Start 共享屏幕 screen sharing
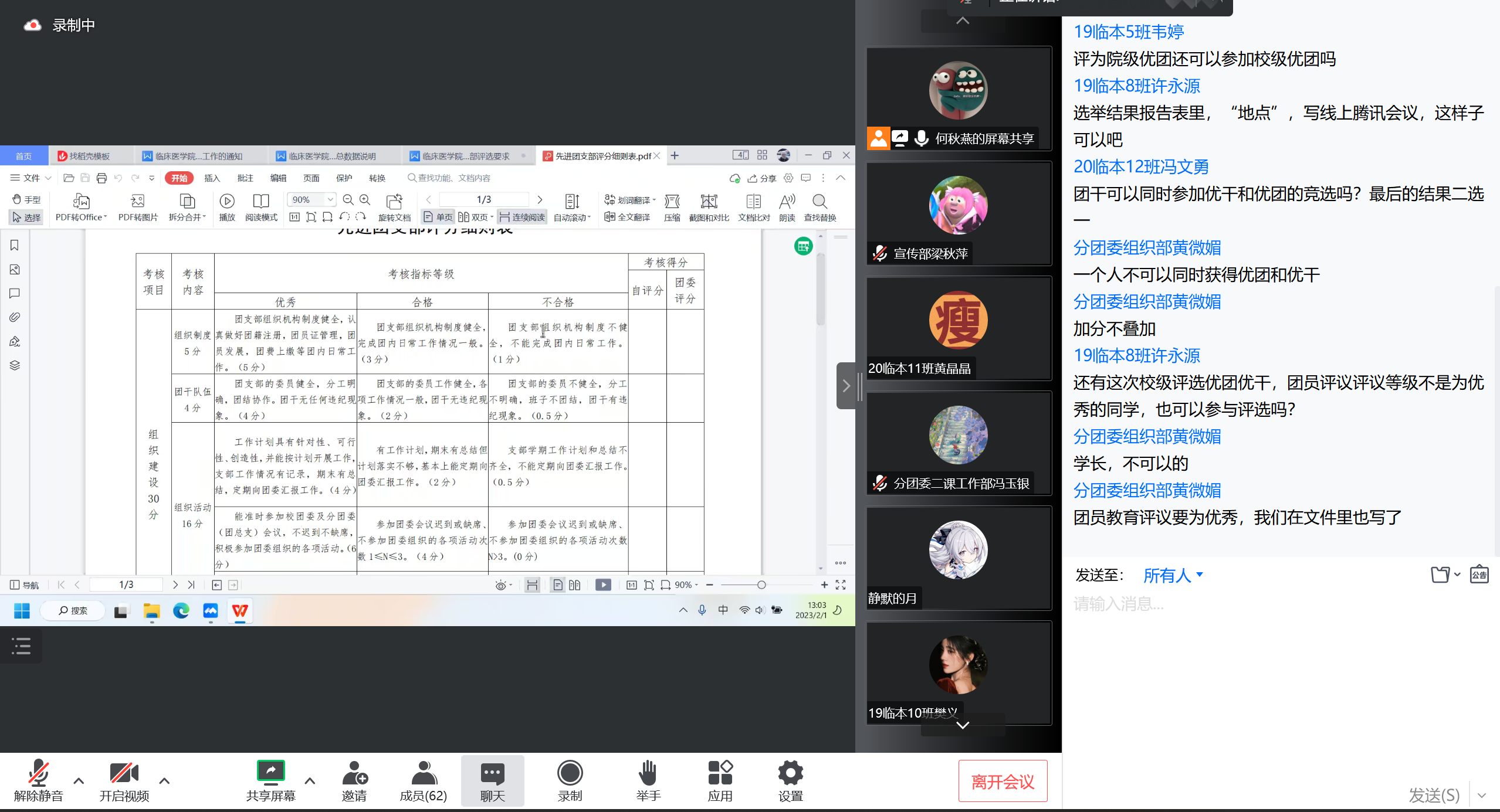 pyautogui.click(x=270, y=780)
